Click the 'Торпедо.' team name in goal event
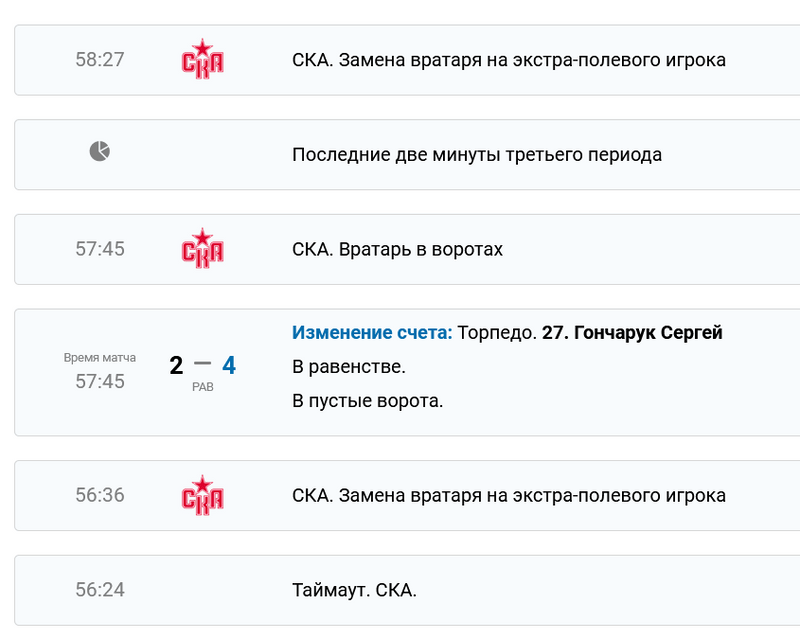This screenshot has width=800, height=638. (x=497, y=333)
